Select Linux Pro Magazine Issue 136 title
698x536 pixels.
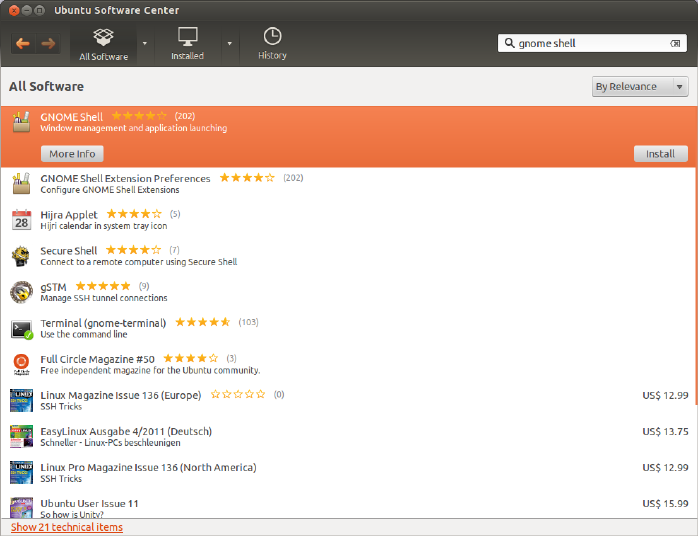(x=148, y=467)
